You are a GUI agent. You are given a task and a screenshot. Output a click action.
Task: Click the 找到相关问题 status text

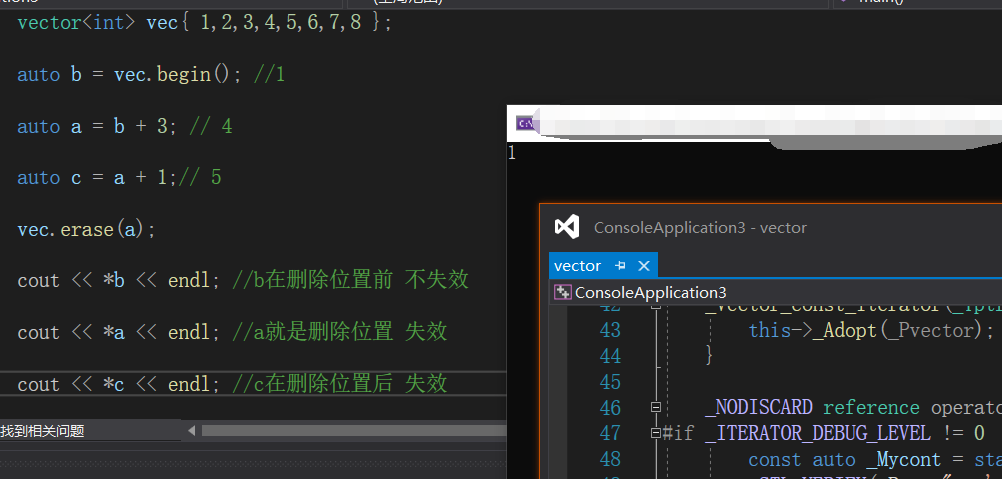click(x=42, y=431)
